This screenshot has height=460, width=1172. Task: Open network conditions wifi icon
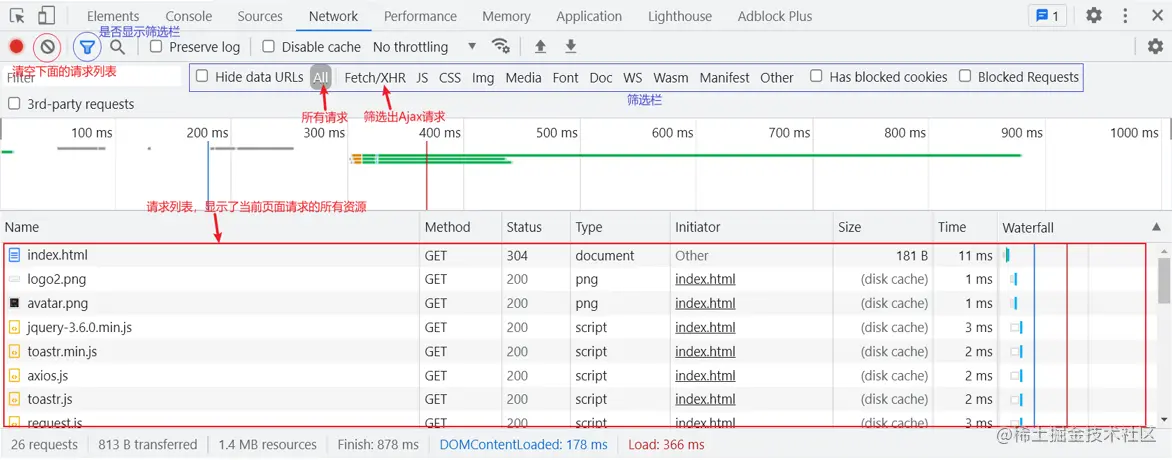click(x=501, y=47)
